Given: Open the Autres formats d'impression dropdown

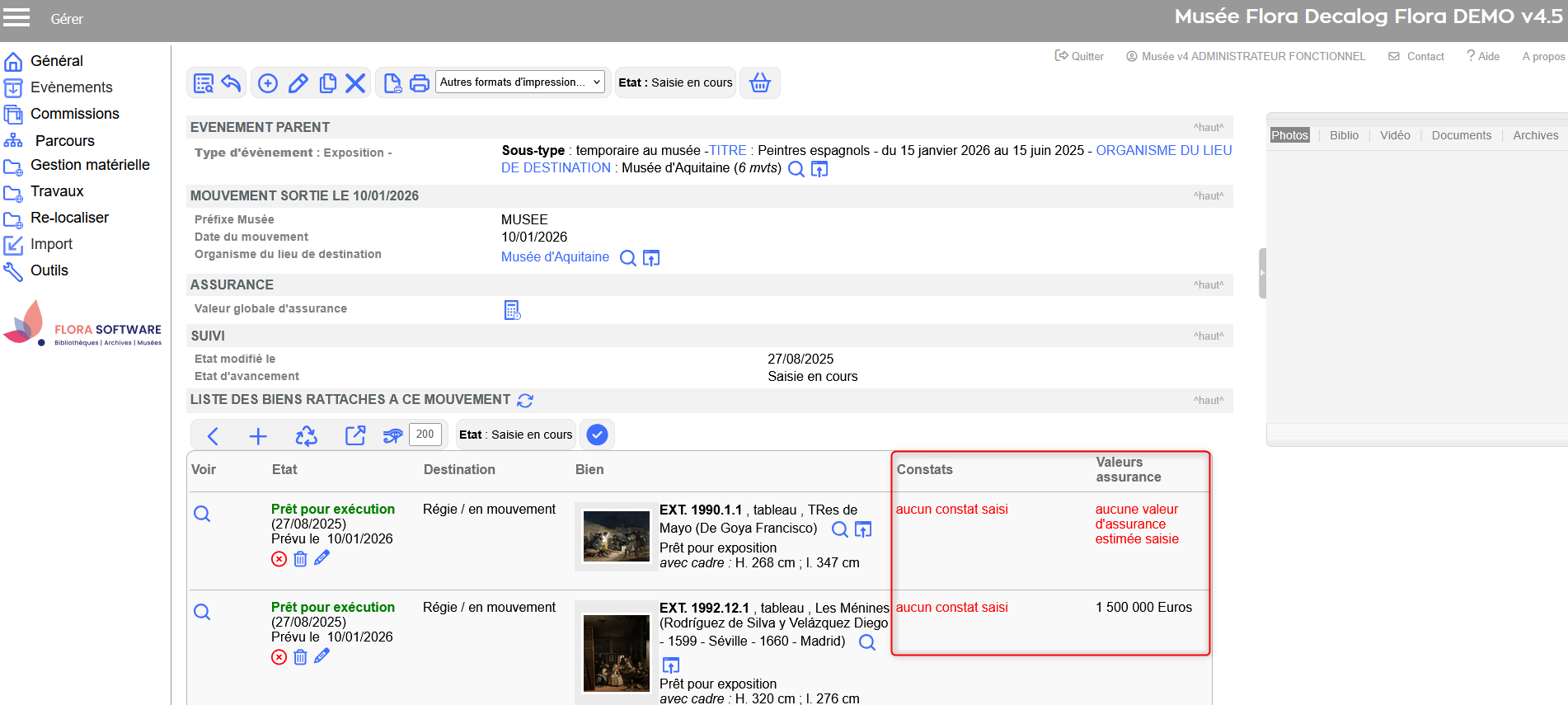Looking at the screenshot, I should [519, 82].
